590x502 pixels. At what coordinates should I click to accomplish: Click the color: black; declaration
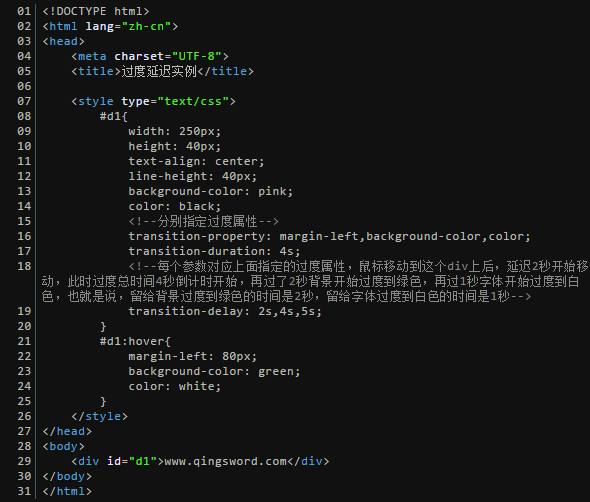tap(175, 207)
